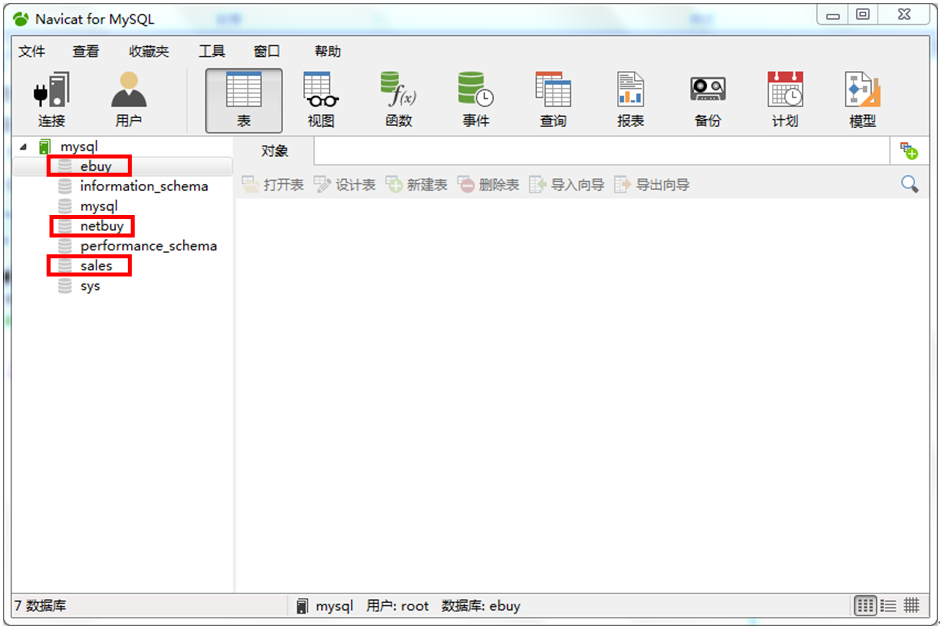Click '数据库: ebuy' in the status bar
Image resolution: width=940 pixels, height=630 pixels.
481,606
